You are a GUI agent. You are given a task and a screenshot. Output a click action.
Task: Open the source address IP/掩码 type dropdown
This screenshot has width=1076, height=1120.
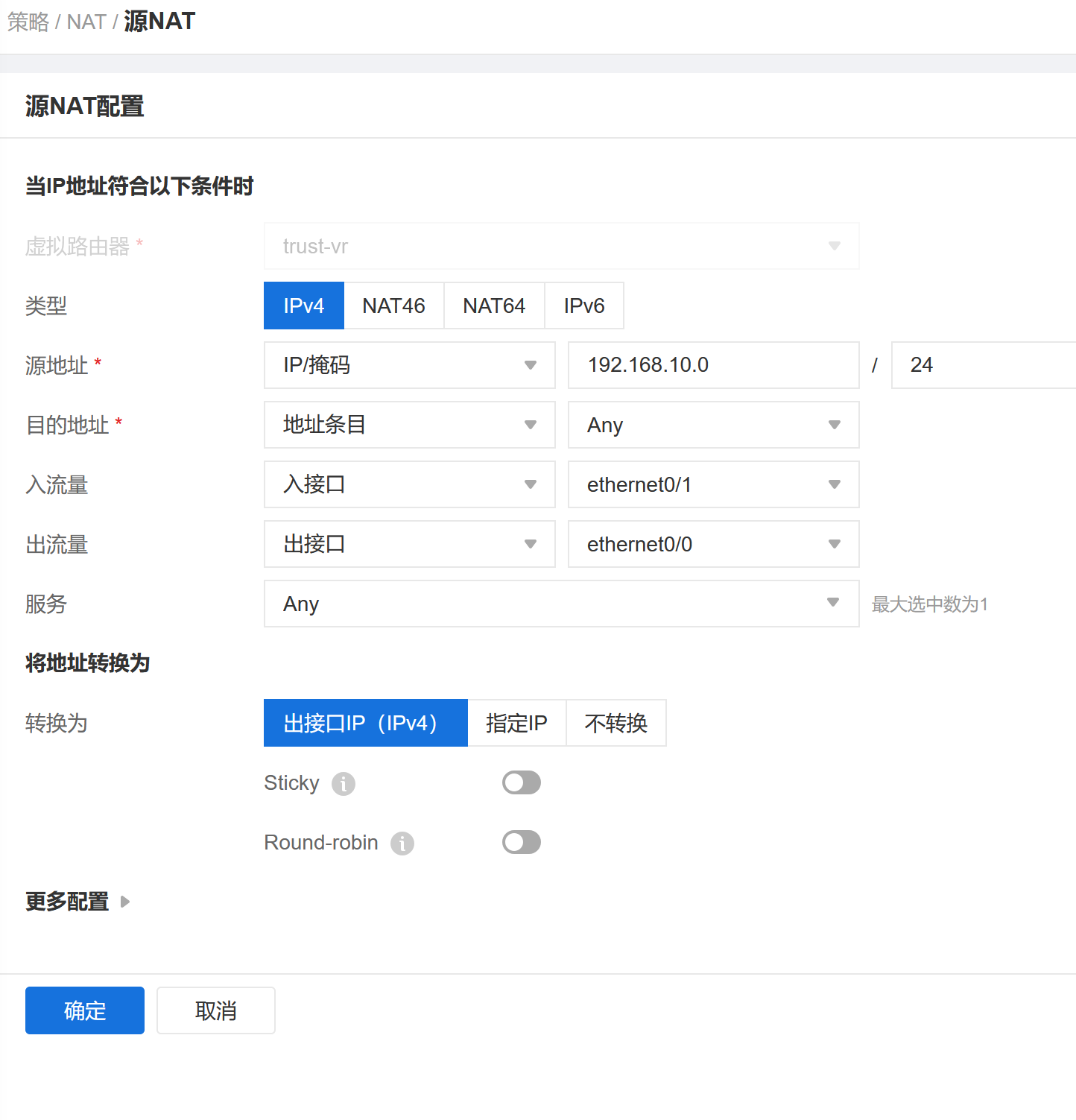coord(410,365)
